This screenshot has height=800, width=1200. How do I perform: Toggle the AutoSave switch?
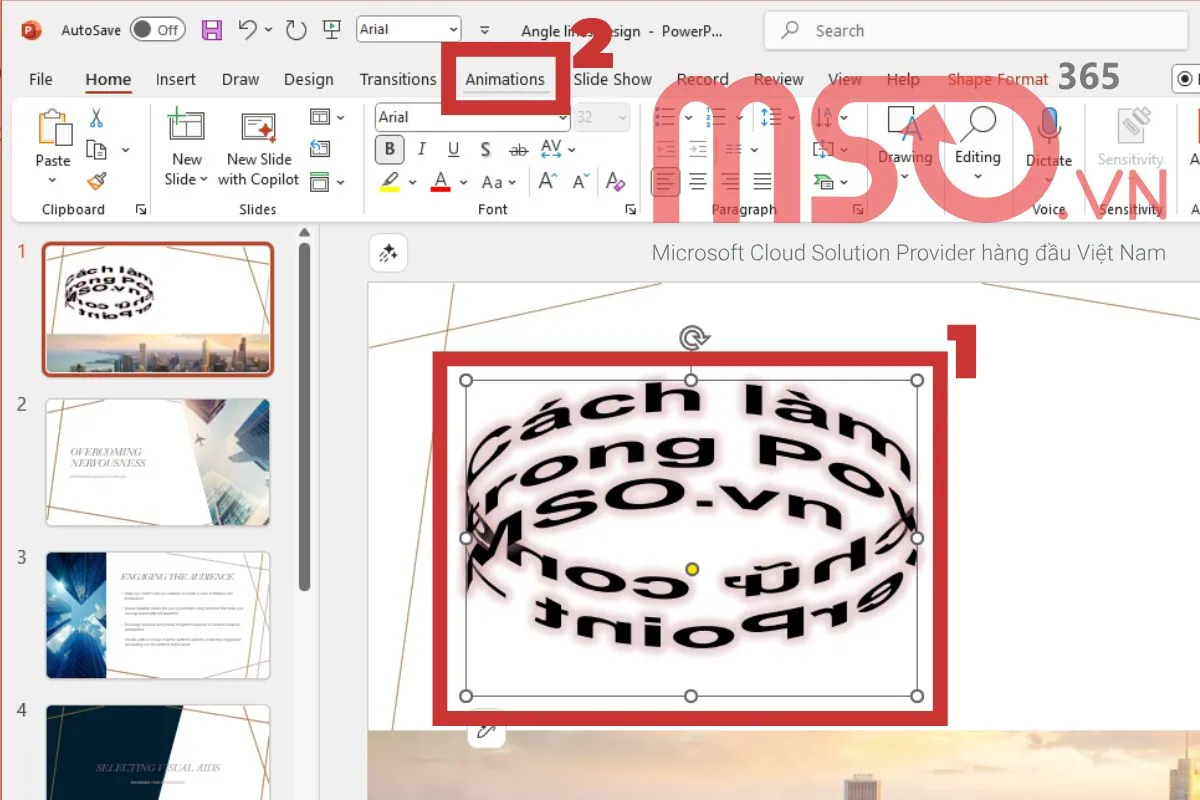coord(157,30)
